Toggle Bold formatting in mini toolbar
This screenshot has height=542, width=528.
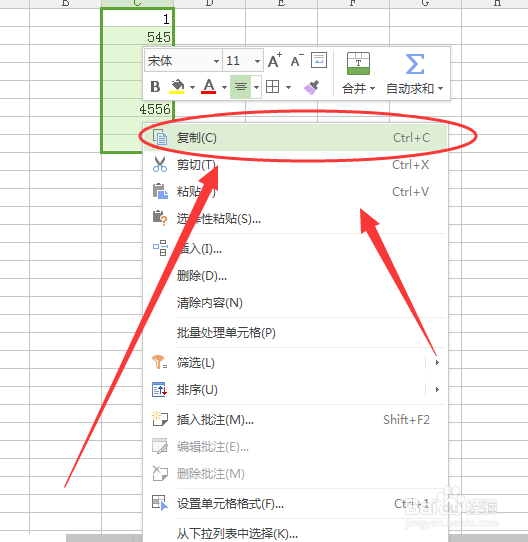(155, 86)
